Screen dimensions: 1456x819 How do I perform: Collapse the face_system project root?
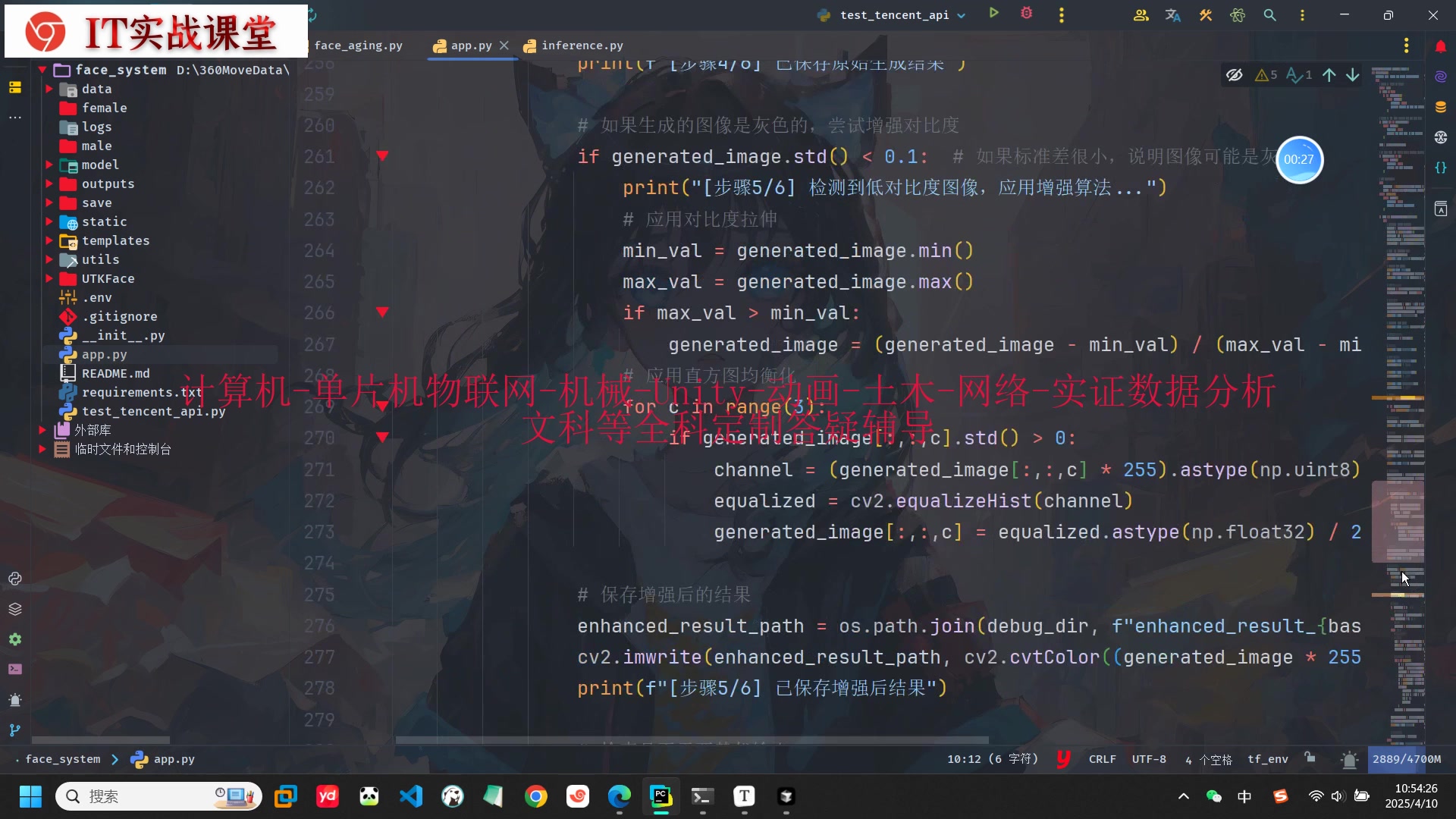point(42,70)
